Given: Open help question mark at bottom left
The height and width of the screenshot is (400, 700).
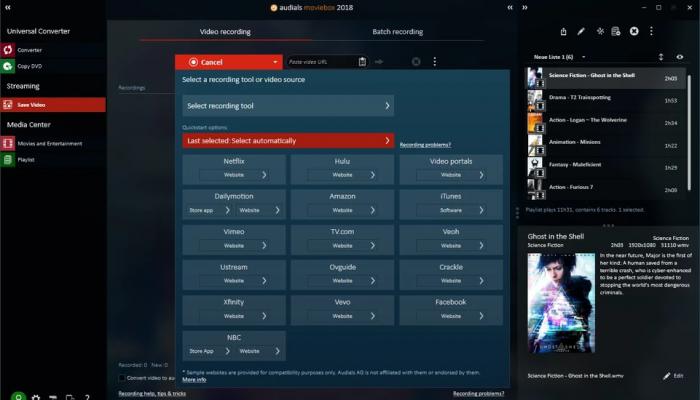Looking at the screenshot, I should [x=87, y=396].
